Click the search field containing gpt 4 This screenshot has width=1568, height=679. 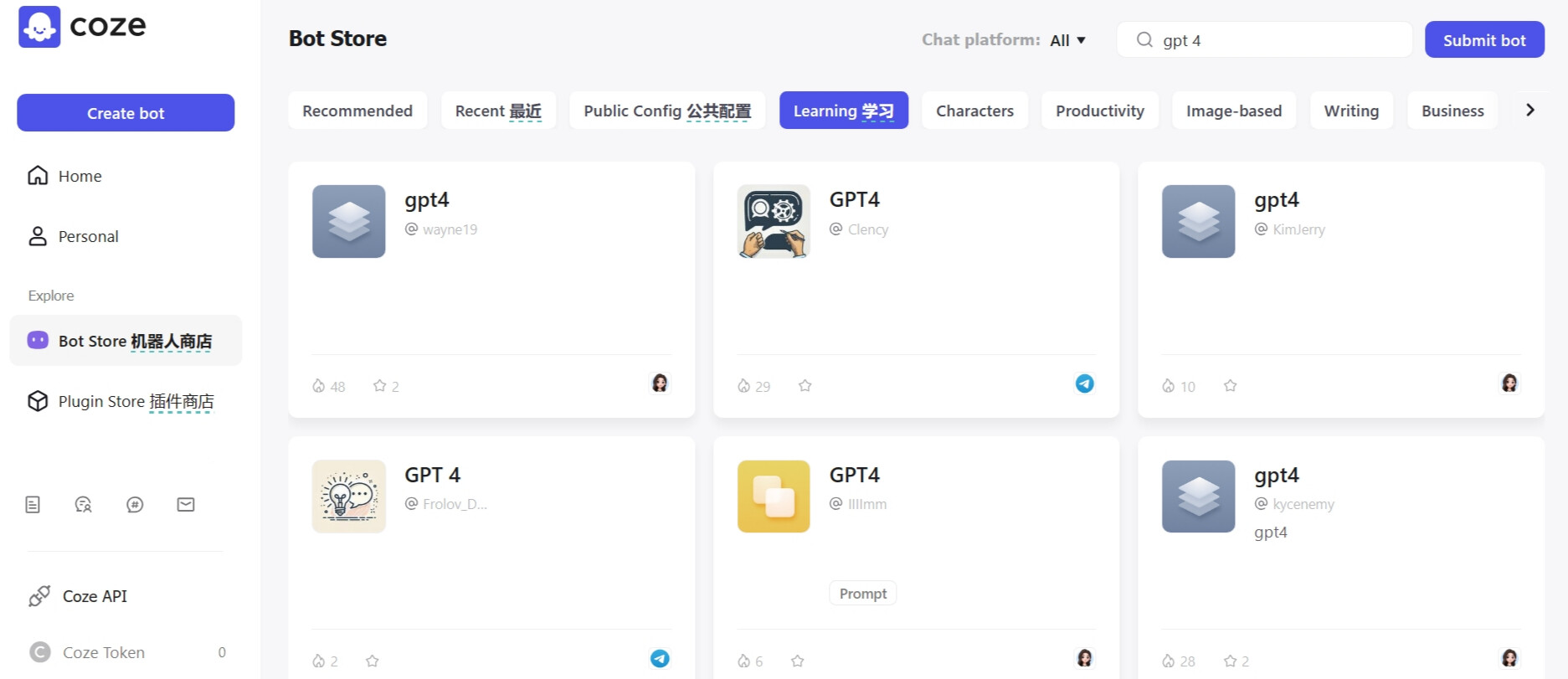click(x=1264, y=39)
